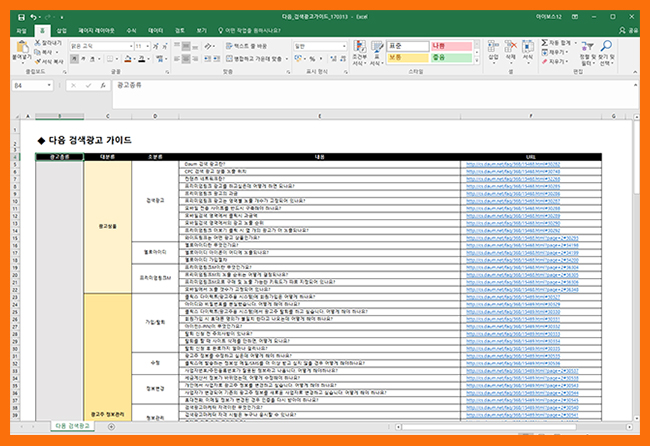Toggle middle align button
The image size is (650, 446).
[x=186, y=46]
